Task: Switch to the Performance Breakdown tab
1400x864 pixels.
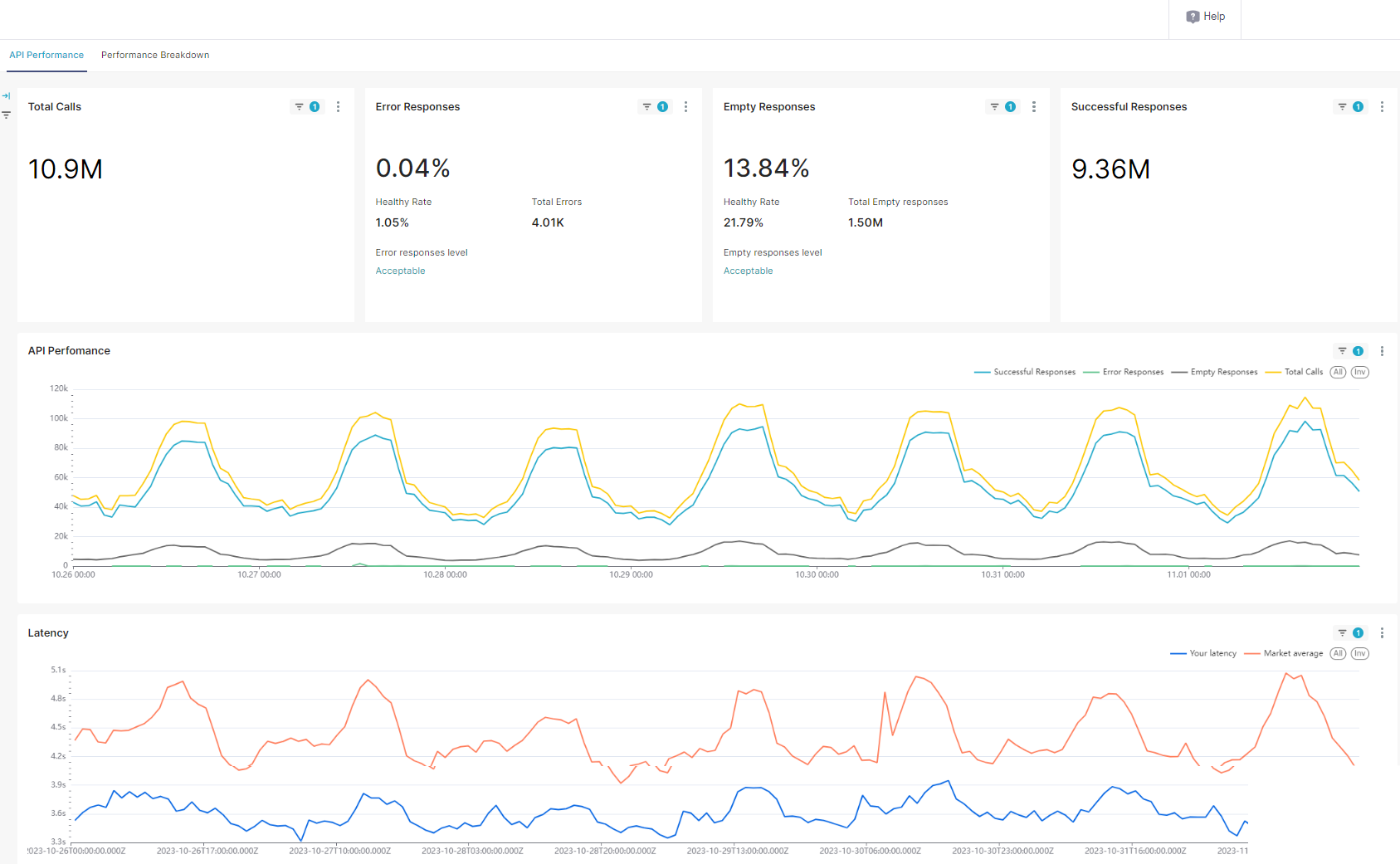Action: tap(155, 55)
